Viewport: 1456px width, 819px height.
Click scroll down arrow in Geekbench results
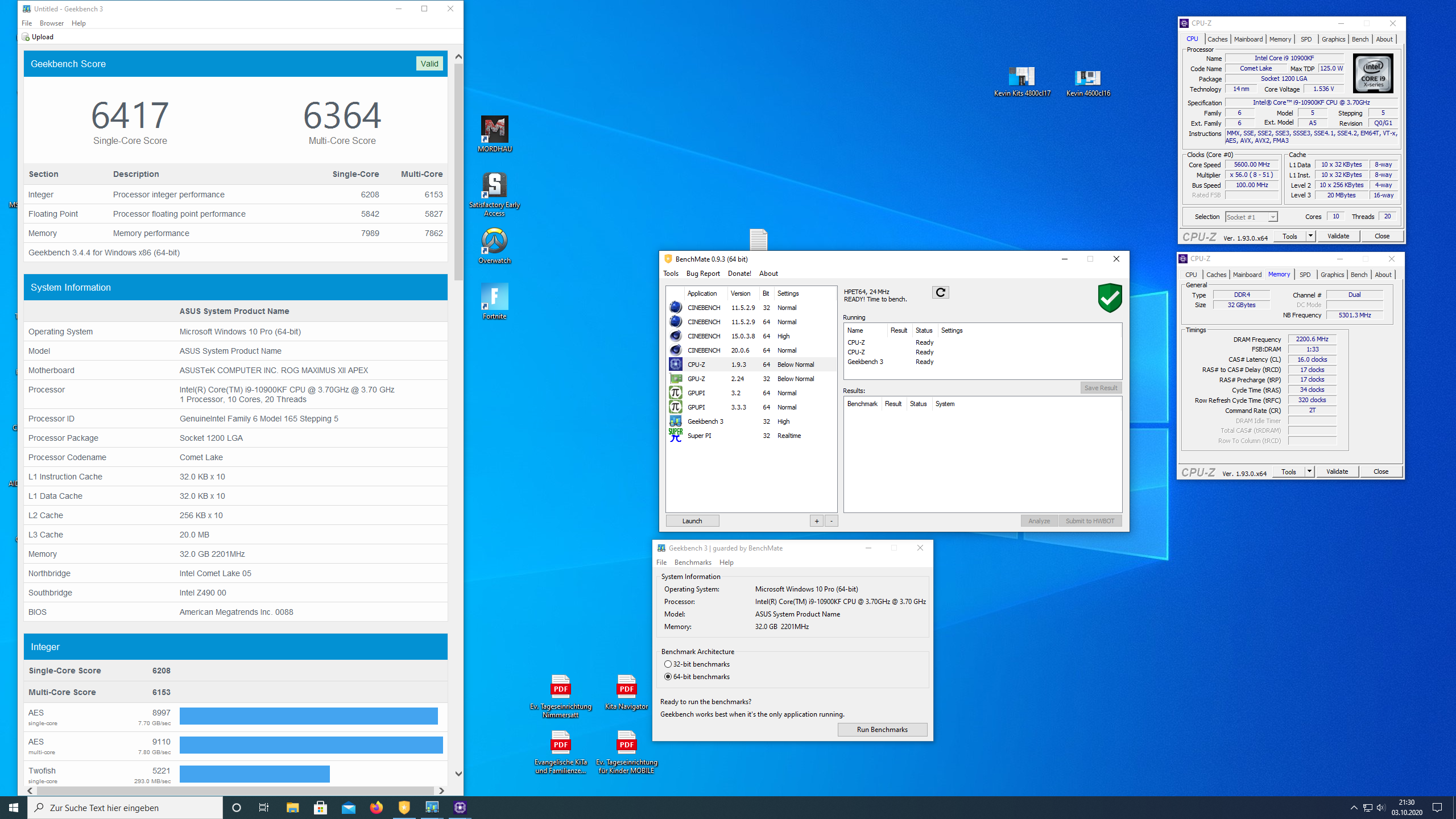click(458, 773)
